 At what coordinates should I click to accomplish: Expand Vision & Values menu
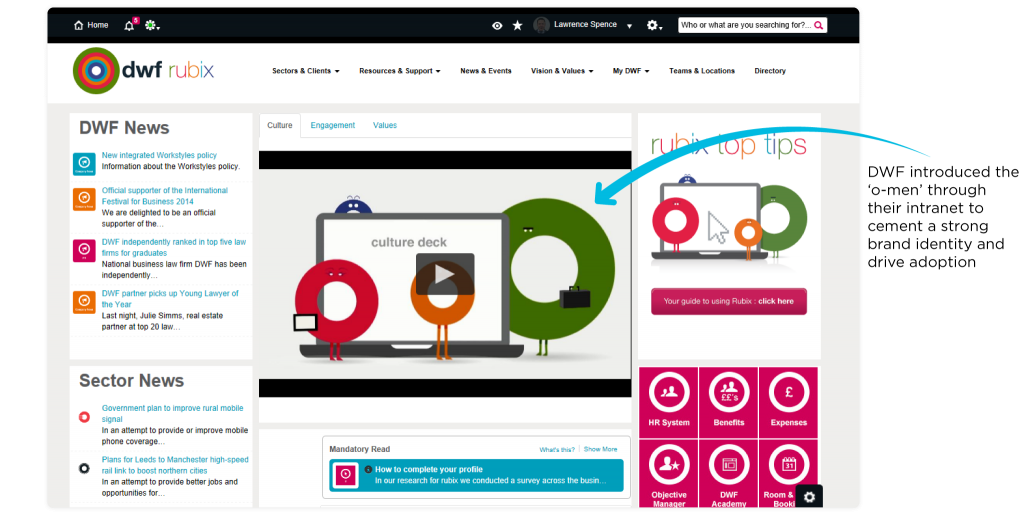pos(562,71)
